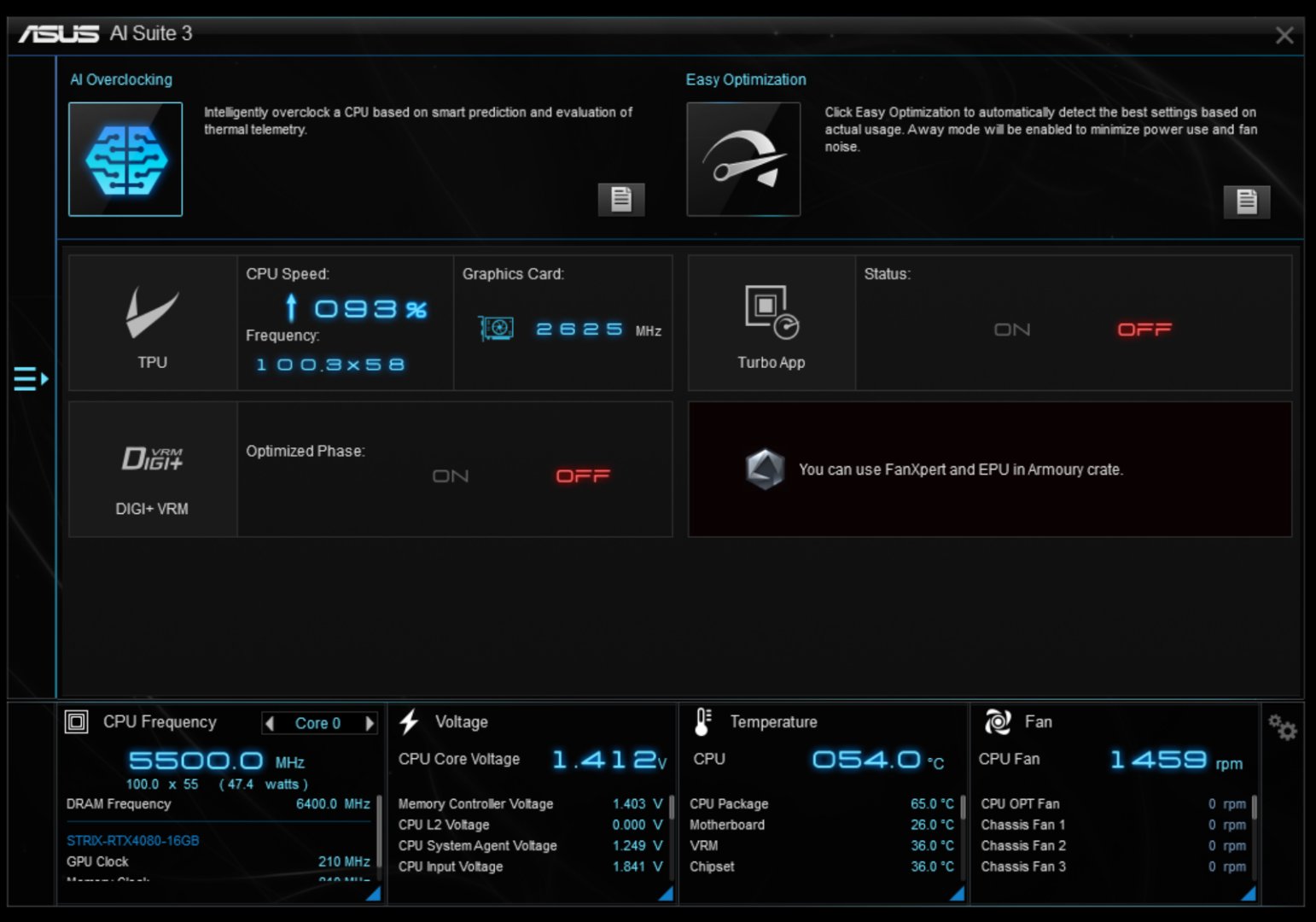Click the Core 0 selector label
This screenshot has height=922, width=1316.
coord(317,724)
